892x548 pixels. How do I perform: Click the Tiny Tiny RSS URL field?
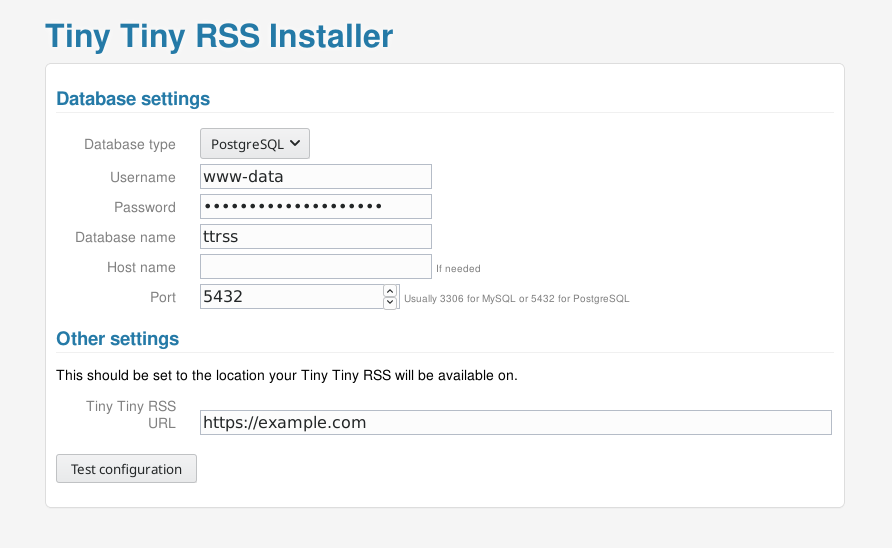coord(515,422)
